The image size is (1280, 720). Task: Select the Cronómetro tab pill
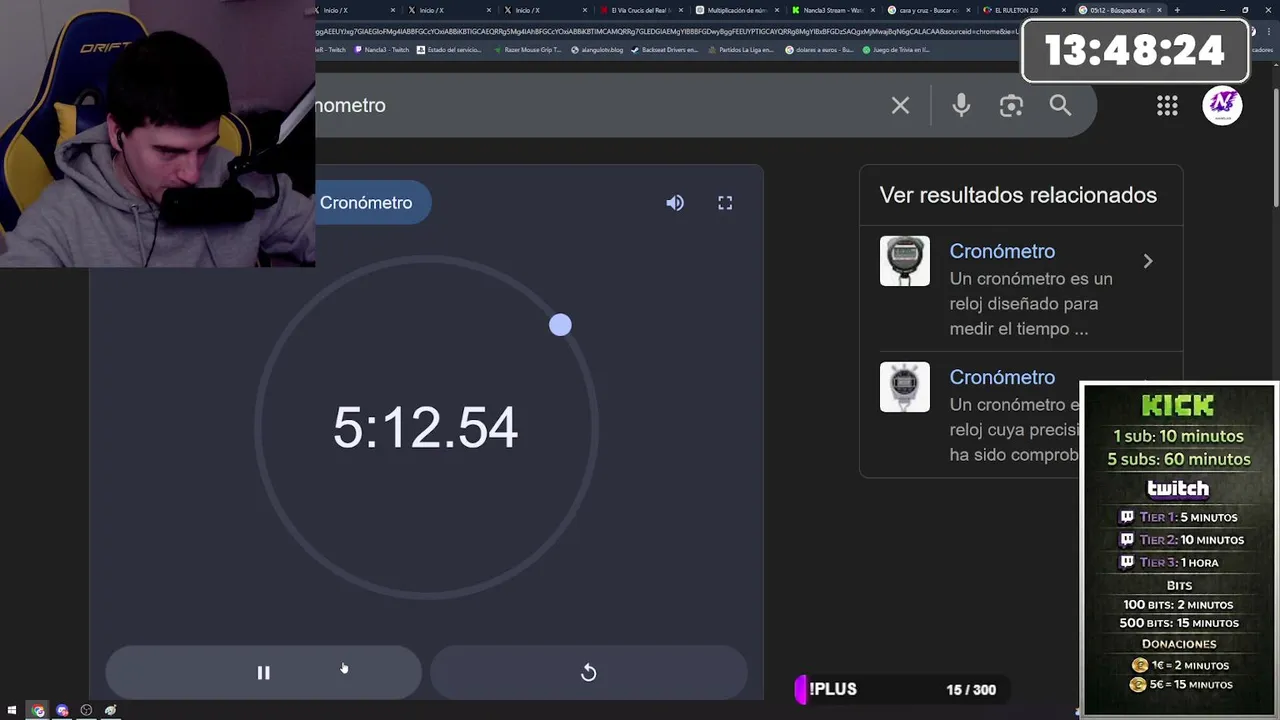(x=372, y=203)
